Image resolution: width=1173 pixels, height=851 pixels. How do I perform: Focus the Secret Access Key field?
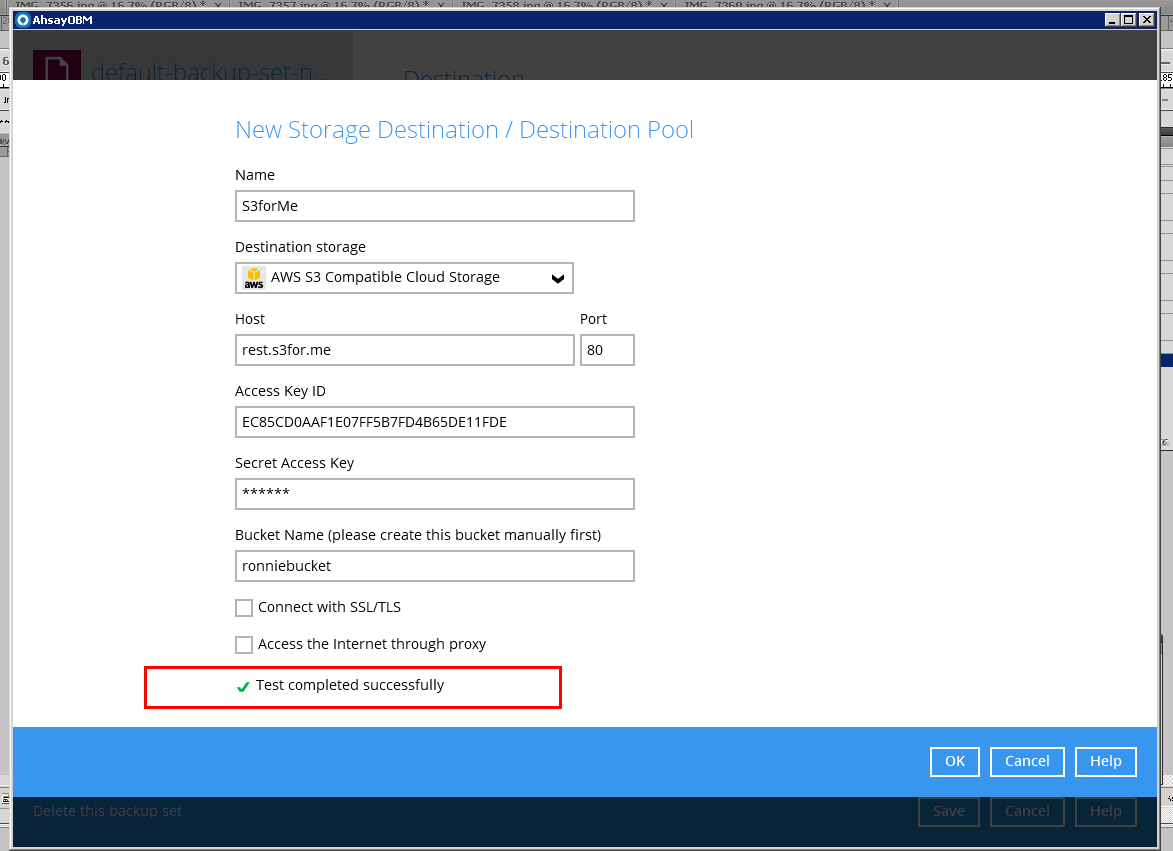pos(435,494)
